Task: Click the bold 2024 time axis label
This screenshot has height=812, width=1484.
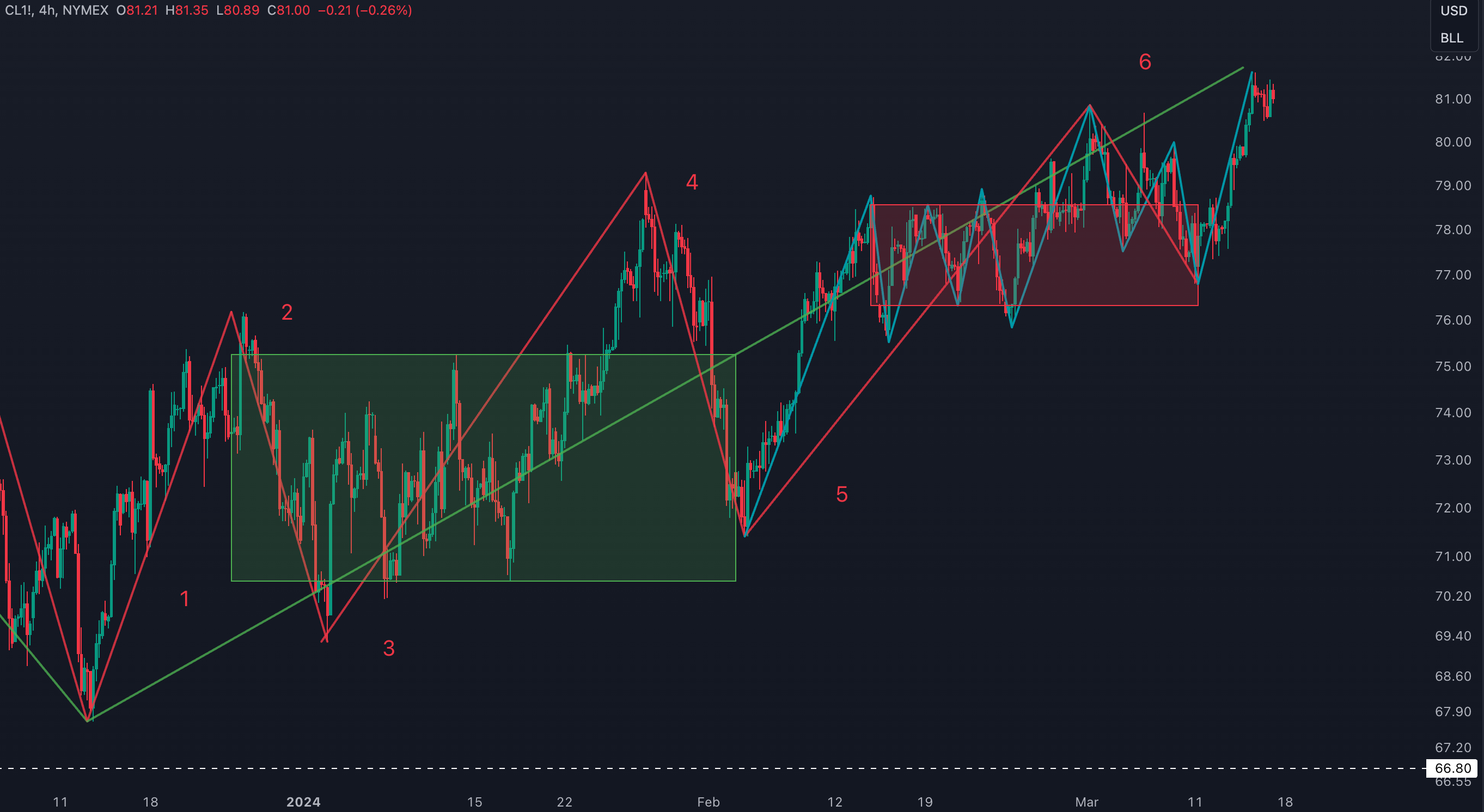Action: click(x=303, y=802)
